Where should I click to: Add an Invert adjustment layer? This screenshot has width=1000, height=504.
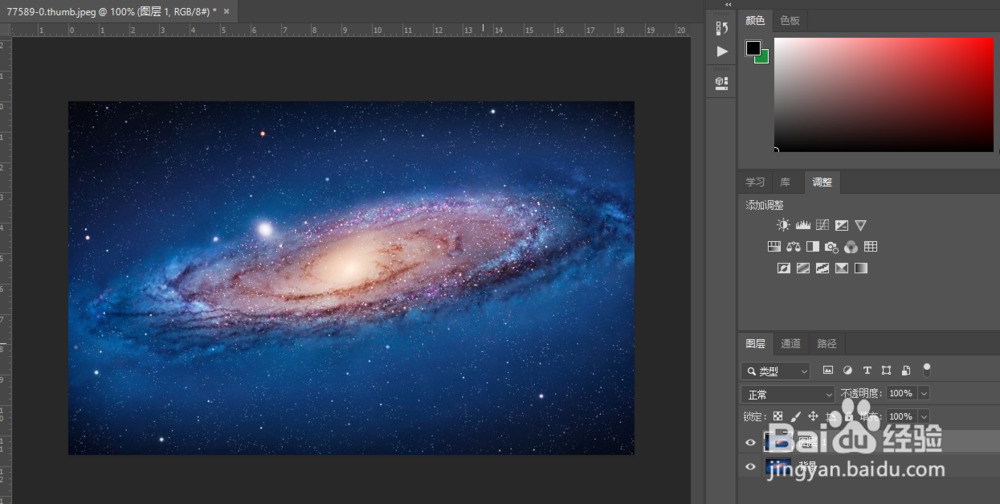coord(784,268)
